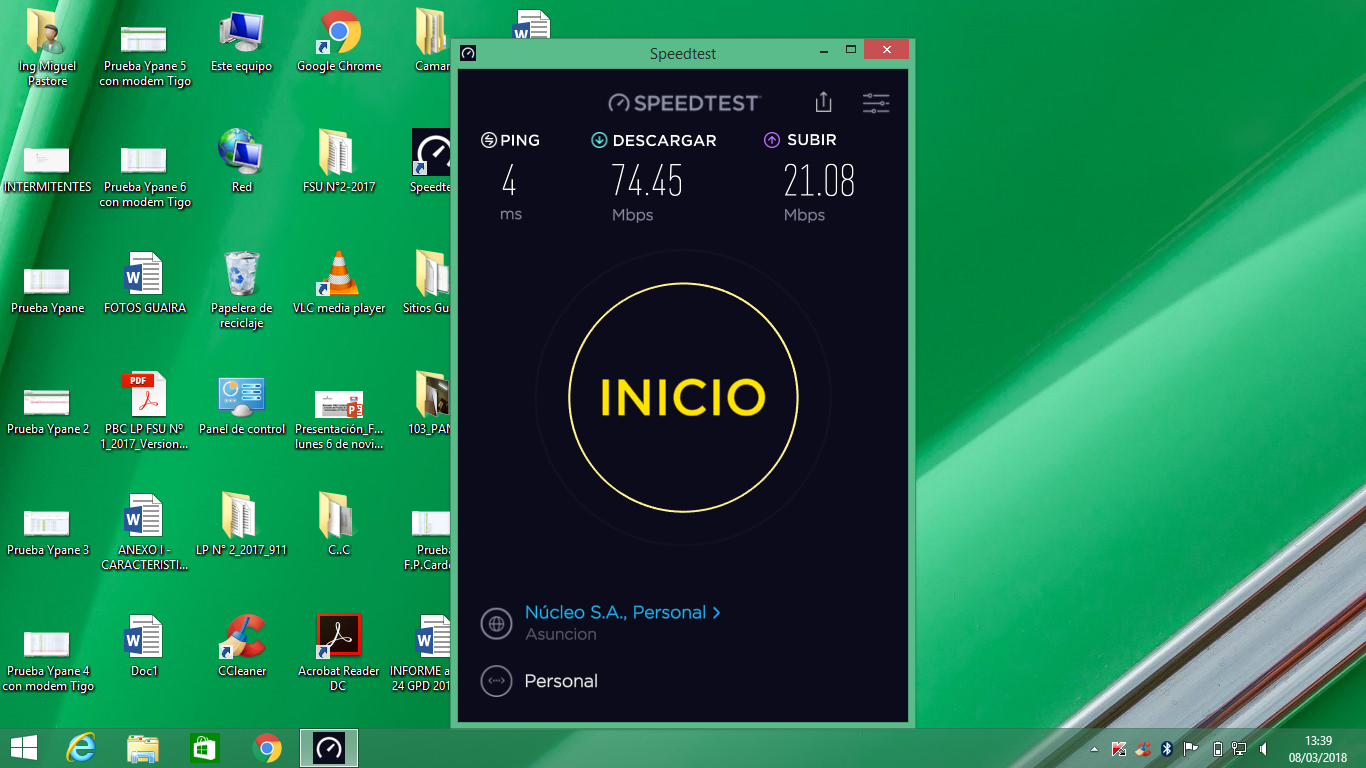This screenshot has width=1366, height=768.
Task: Select Prueba Ypane 6 con modem Tigo
Action: (x=145, y=176)
